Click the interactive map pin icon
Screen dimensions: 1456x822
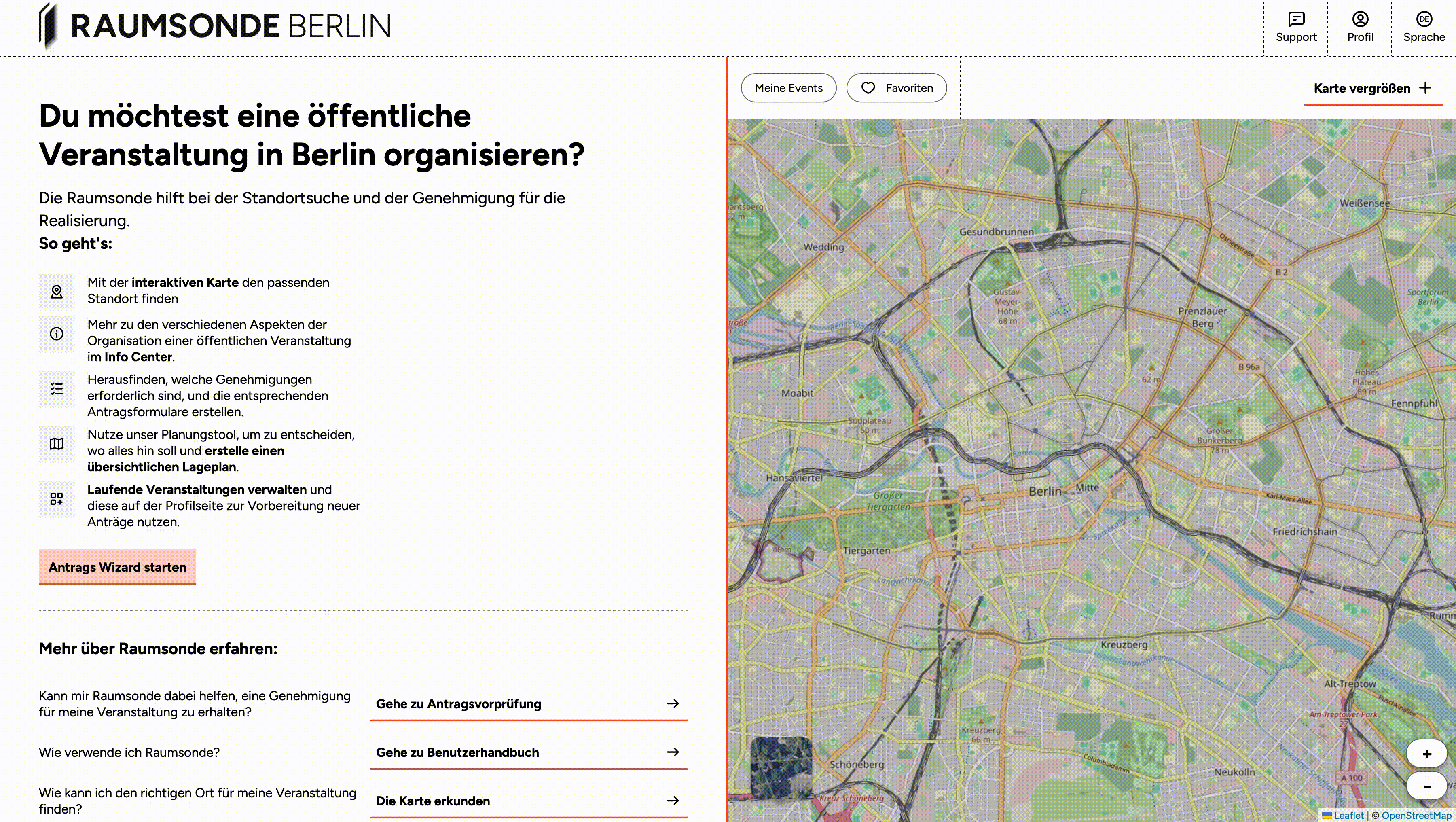click(57, 291)
